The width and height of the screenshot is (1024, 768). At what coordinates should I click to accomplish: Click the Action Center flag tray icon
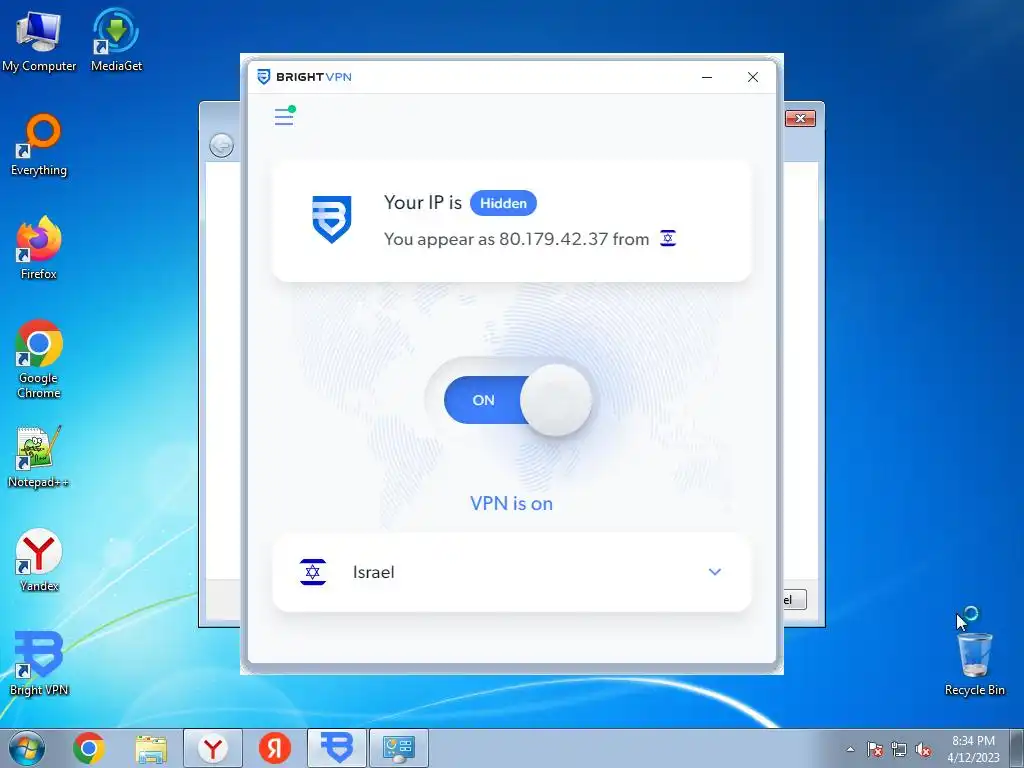(x=874, y=749)
